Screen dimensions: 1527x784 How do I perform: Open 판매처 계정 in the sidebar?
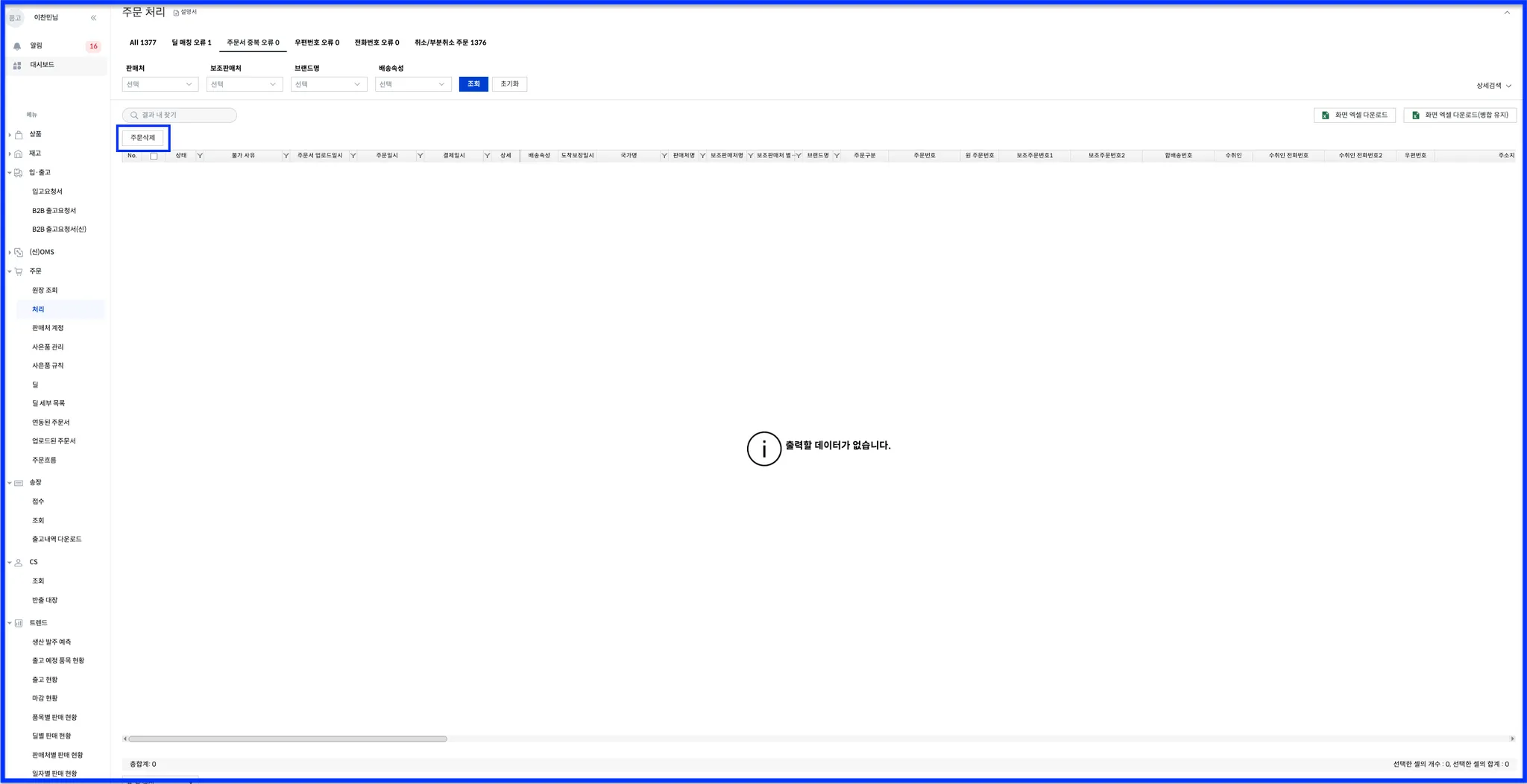click(48, 328)
